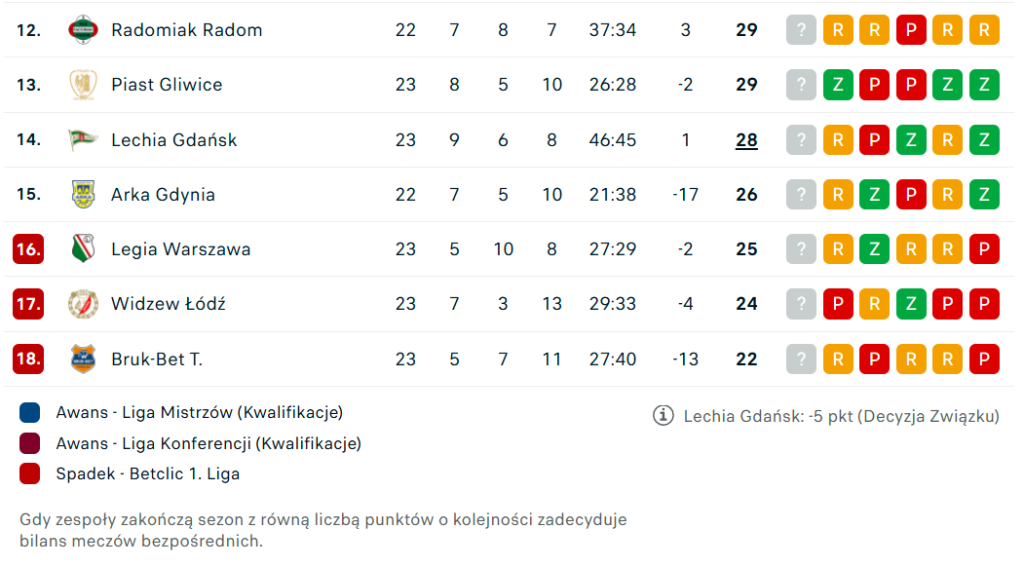Click the red Spadek legend swatch

[x=30, y=474]
